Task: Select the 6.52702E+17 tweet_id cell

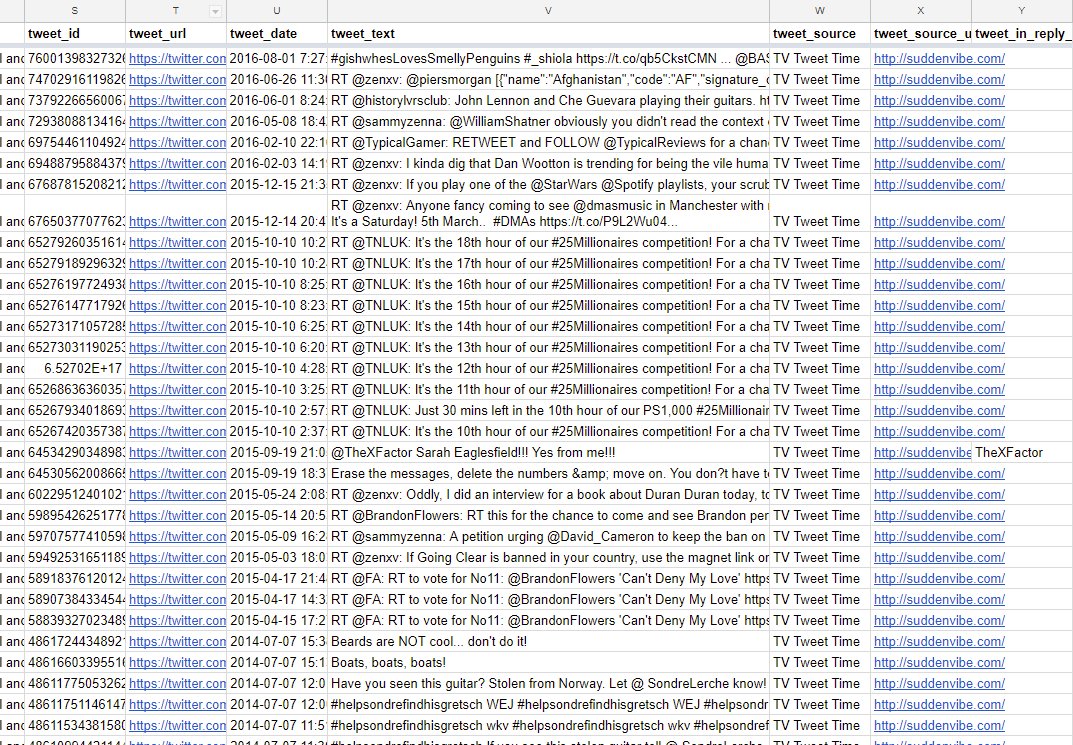Action: (x=75, y=368)
